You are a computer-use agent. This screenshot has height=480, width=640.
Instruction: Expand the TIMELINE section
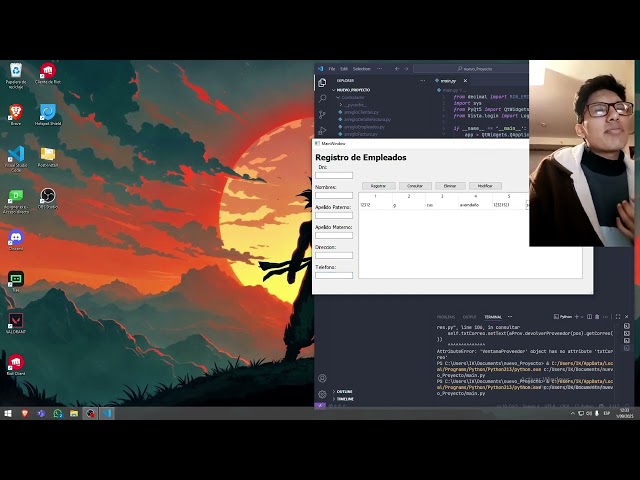[344, 399]
